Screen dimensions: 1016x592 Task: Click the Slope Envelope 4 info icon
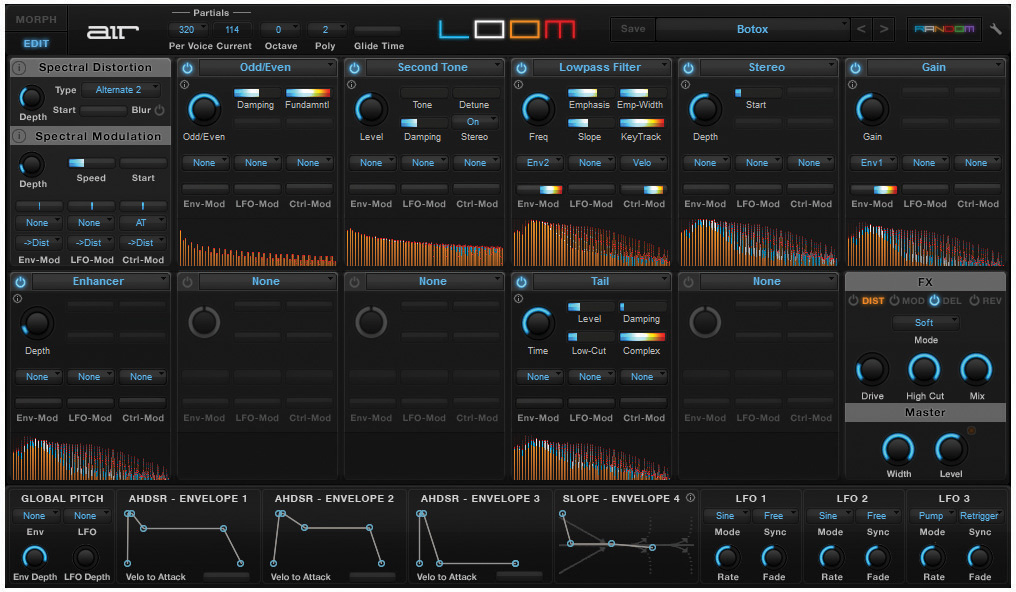point(691,497)
